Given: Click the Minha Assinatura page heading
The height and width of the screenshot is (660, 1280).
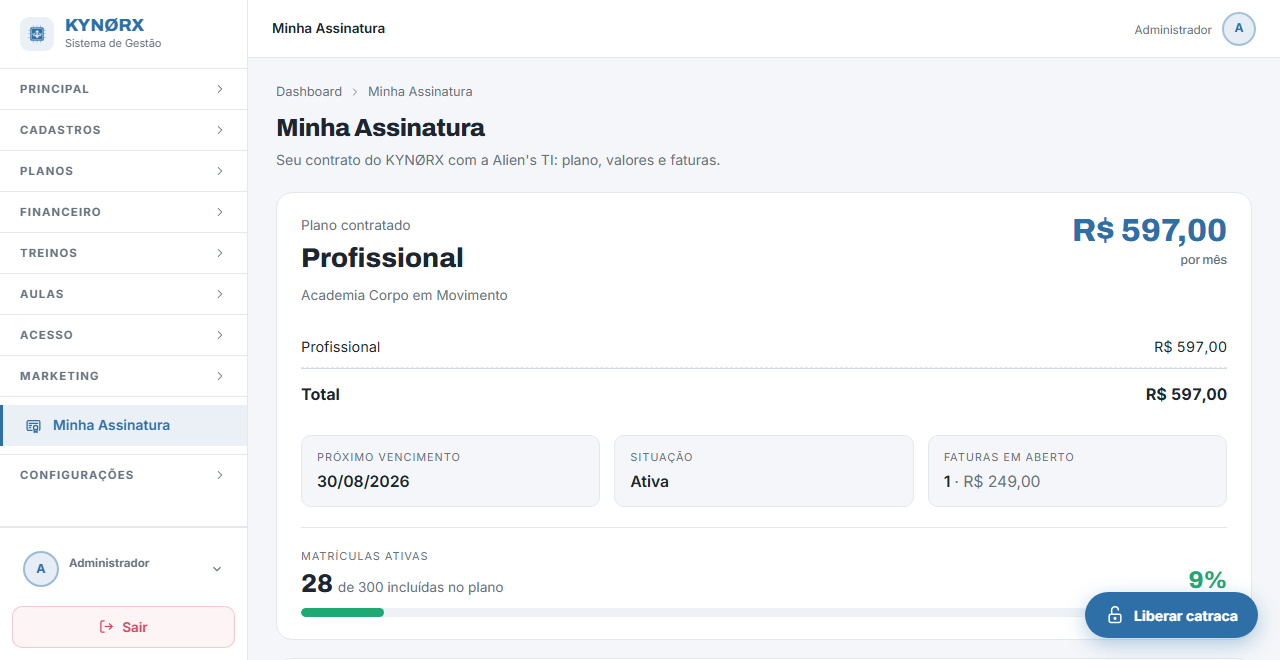Looking at the screenshot, I should click(x=380, y=128).
